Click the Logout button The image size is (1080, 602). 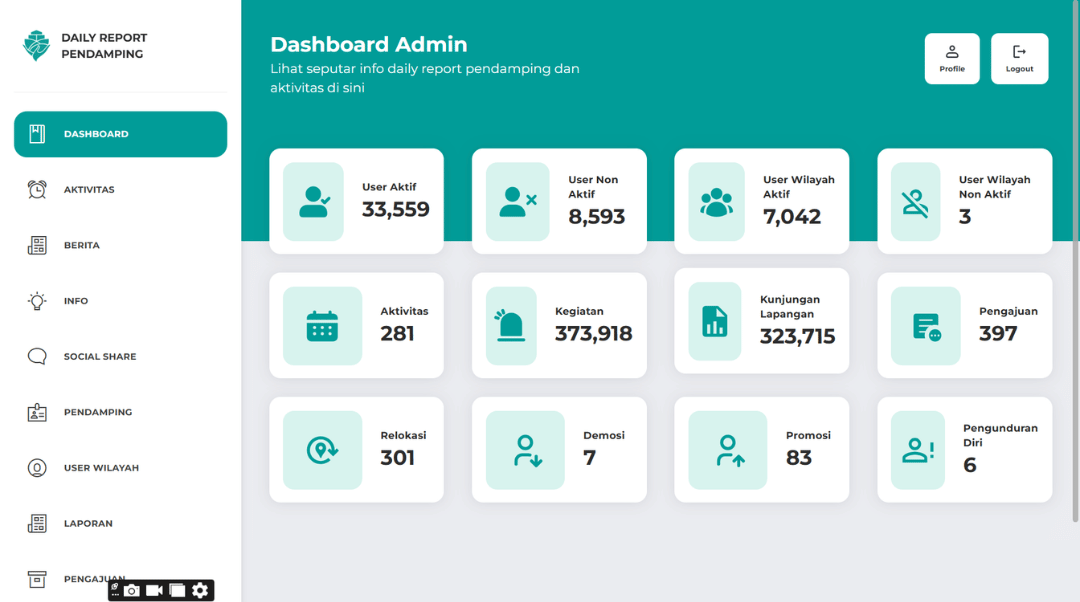pos(1019,58)
